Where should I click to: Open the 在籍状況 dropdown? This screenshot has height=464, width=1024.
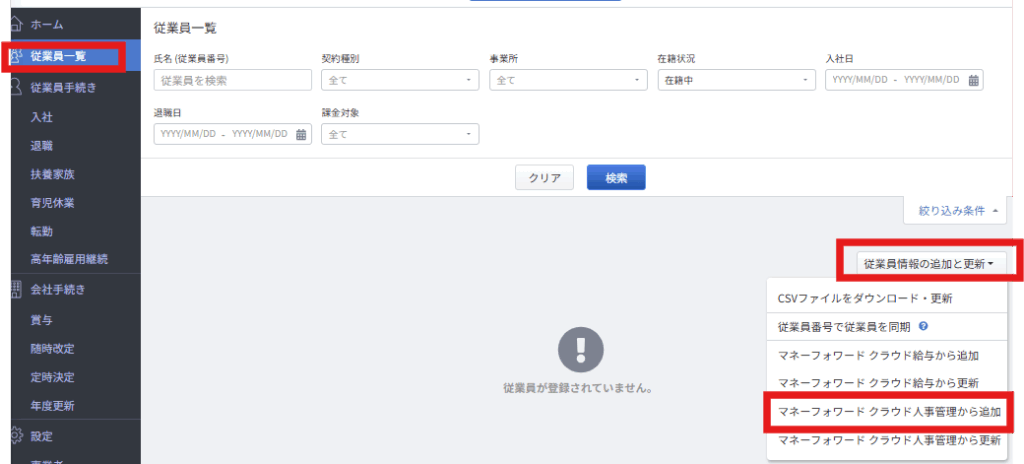pos(736,80)
